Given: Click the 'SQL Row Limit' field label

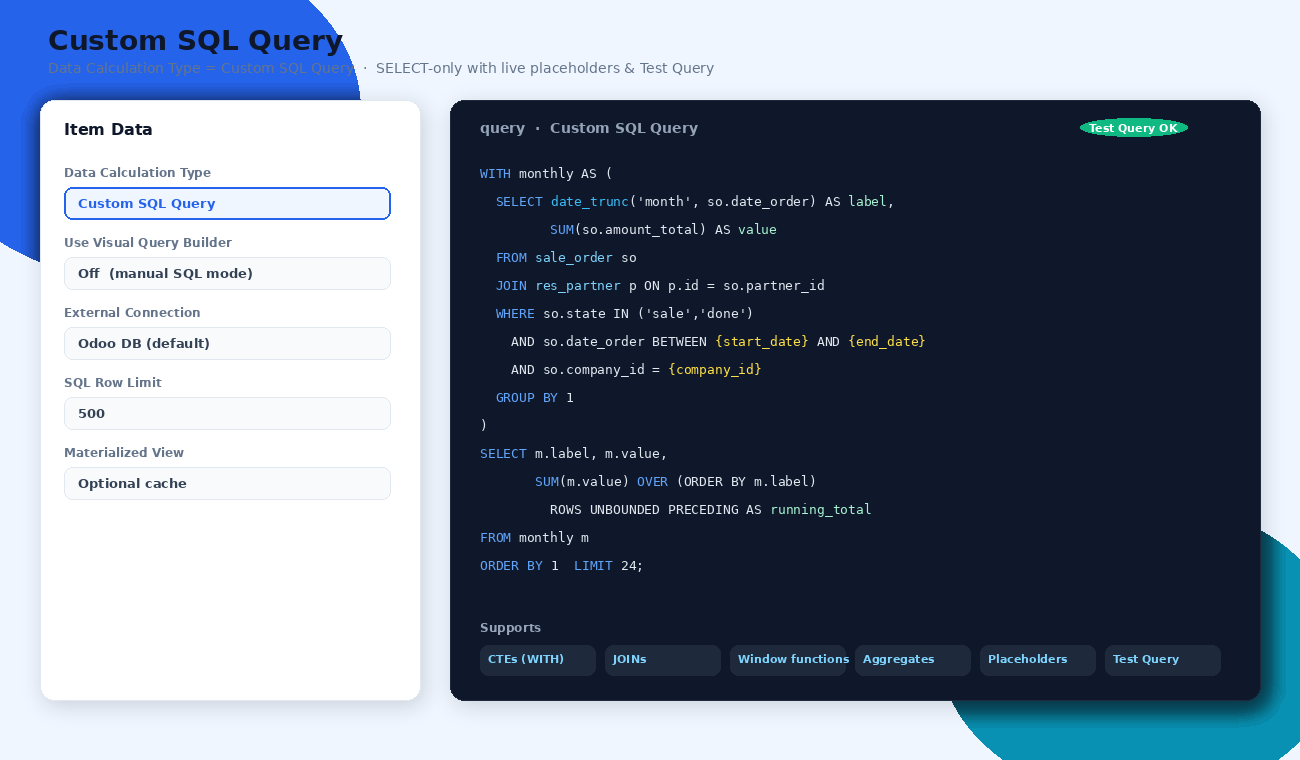Looking at the screenshot, I should click(x=113, y=383).
